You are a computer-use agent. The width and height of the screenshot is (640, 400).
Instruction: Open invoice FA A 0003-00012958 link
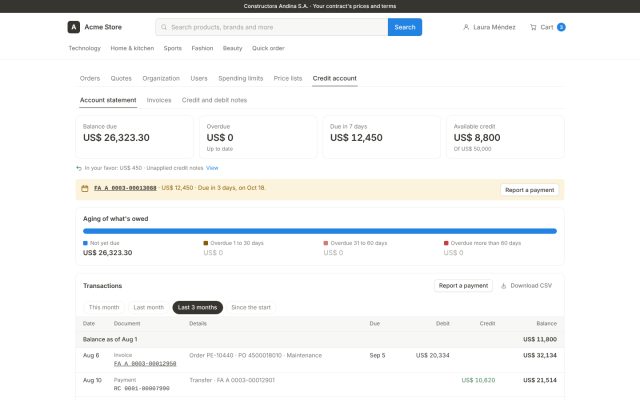coord(145,364)
